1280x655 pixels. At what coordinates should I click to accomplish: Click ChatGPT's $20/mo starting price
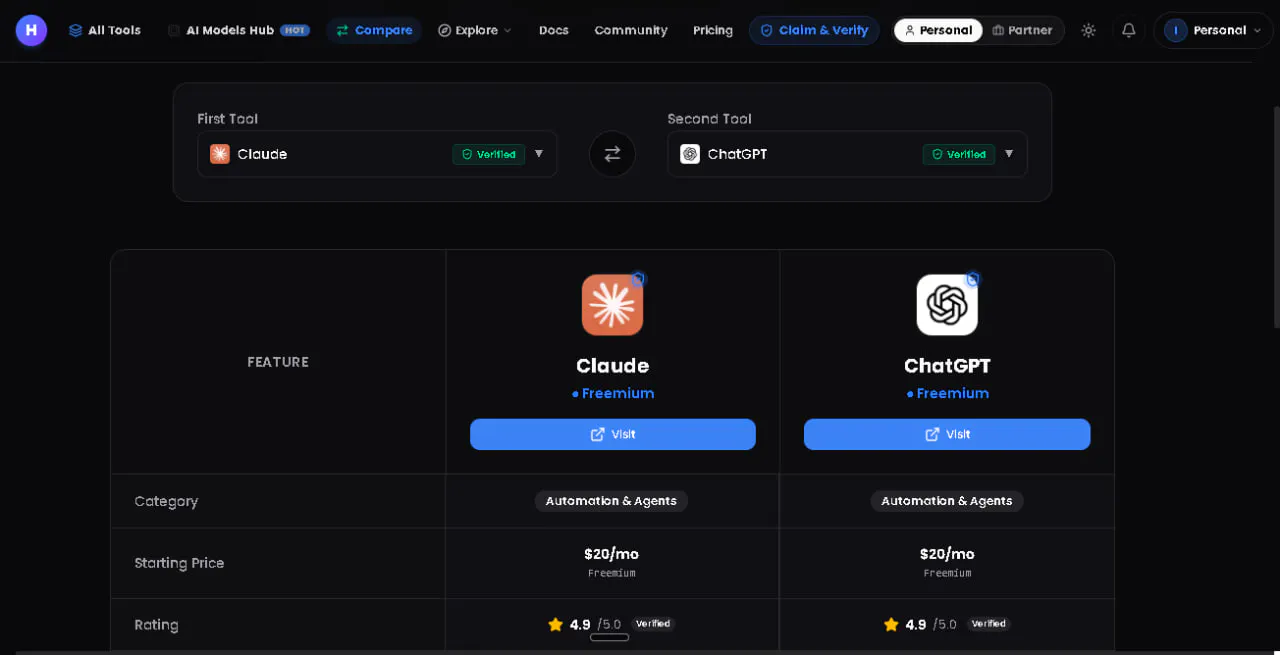pyautogui.click(x=947, y=554)
